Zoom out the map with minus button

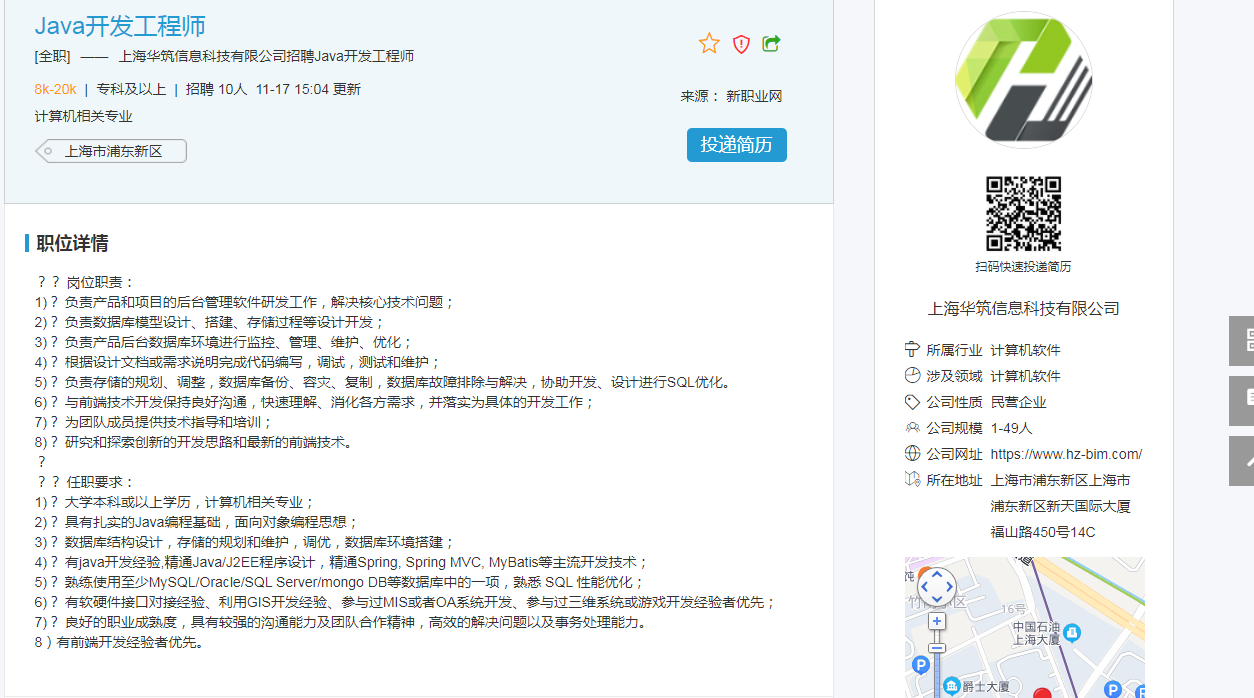click(x=936, y=648)
